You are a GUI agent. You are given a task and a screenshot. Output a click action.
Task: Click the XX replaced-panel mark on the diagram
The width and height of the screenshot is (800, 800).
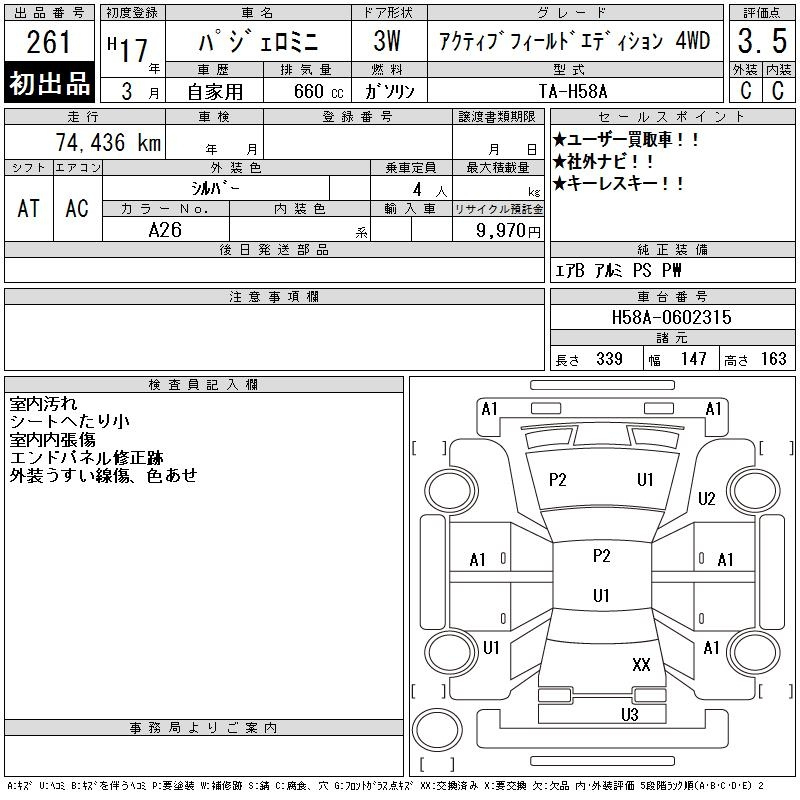[x=641, y=665]
